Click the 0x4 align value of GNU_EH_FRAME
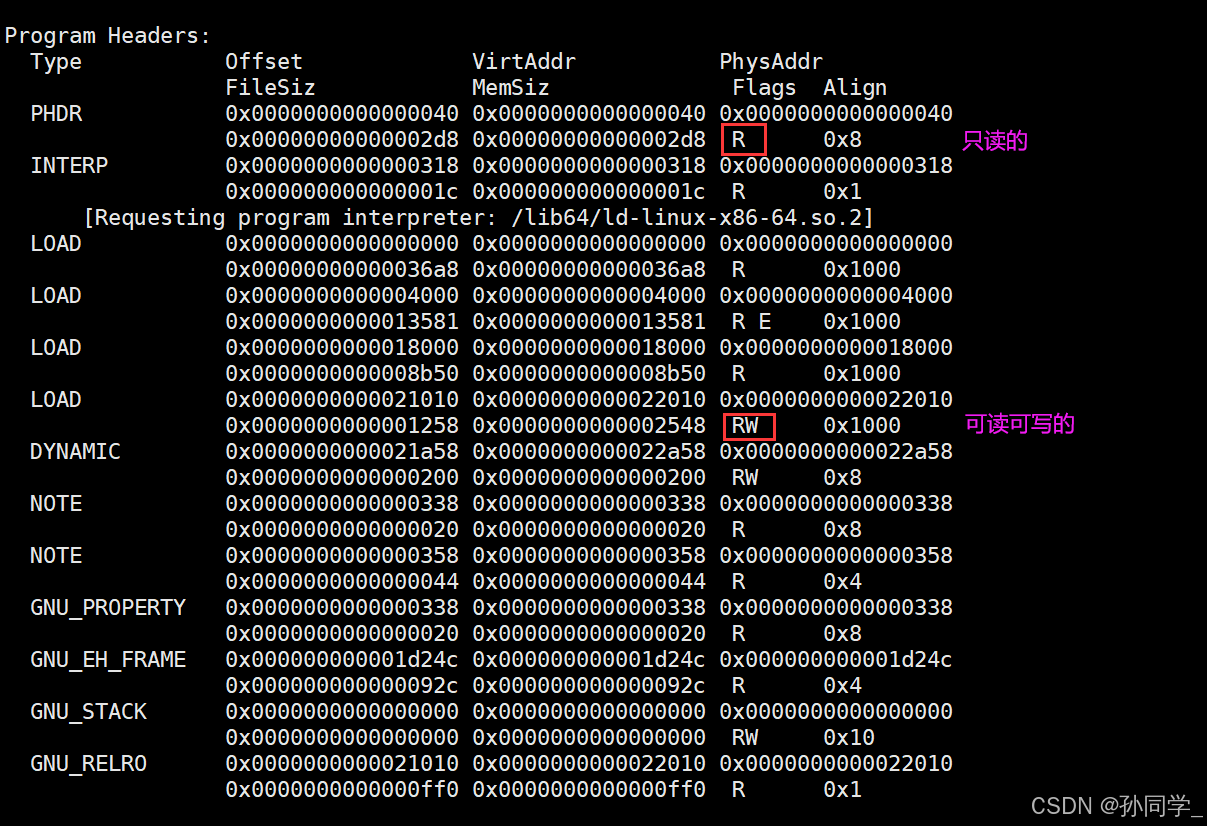Screen dimensions: 1207x826 843,686
